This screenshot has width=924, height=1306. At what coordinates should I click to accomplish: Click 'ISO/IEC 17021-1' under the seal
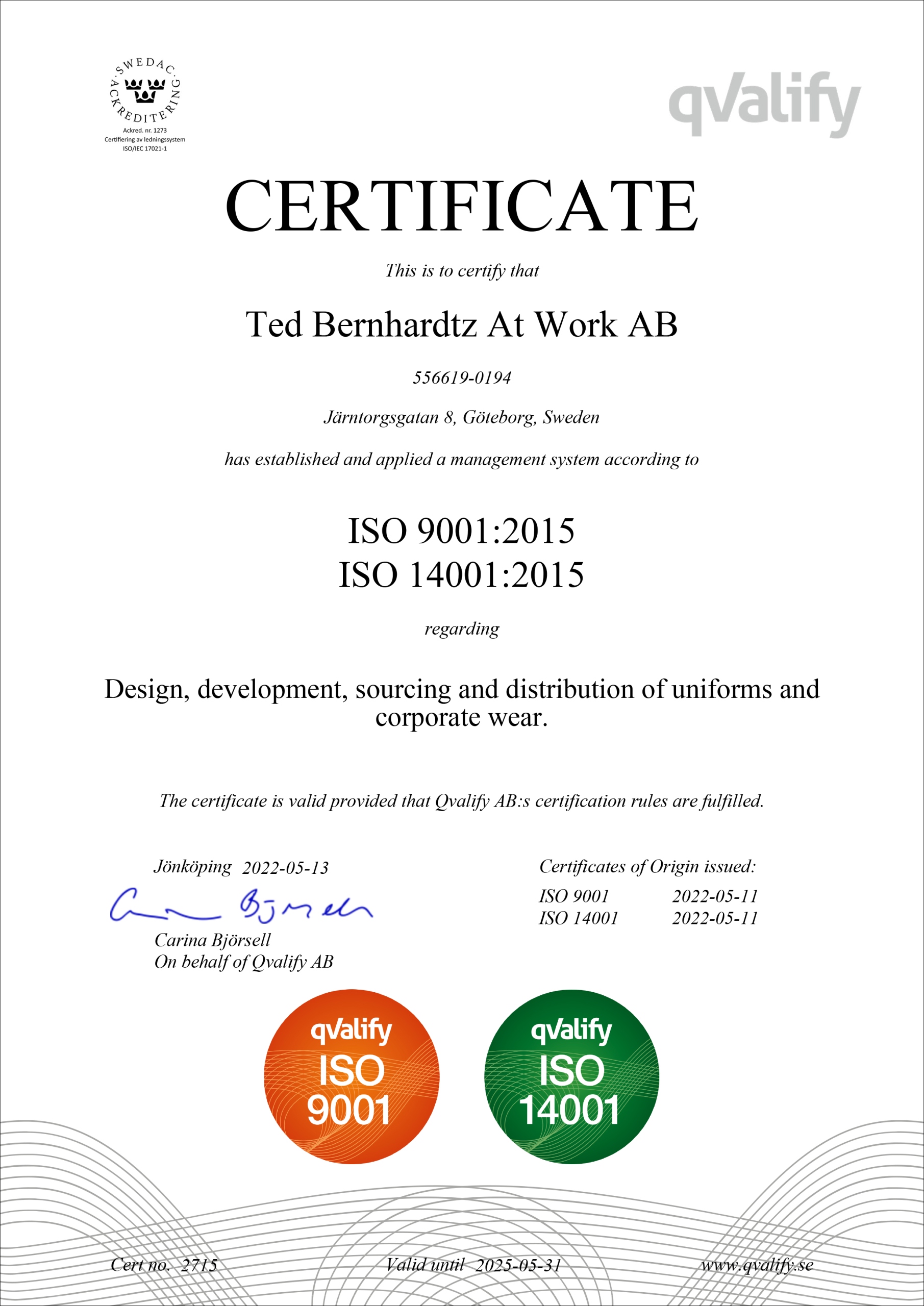(145, 148)
